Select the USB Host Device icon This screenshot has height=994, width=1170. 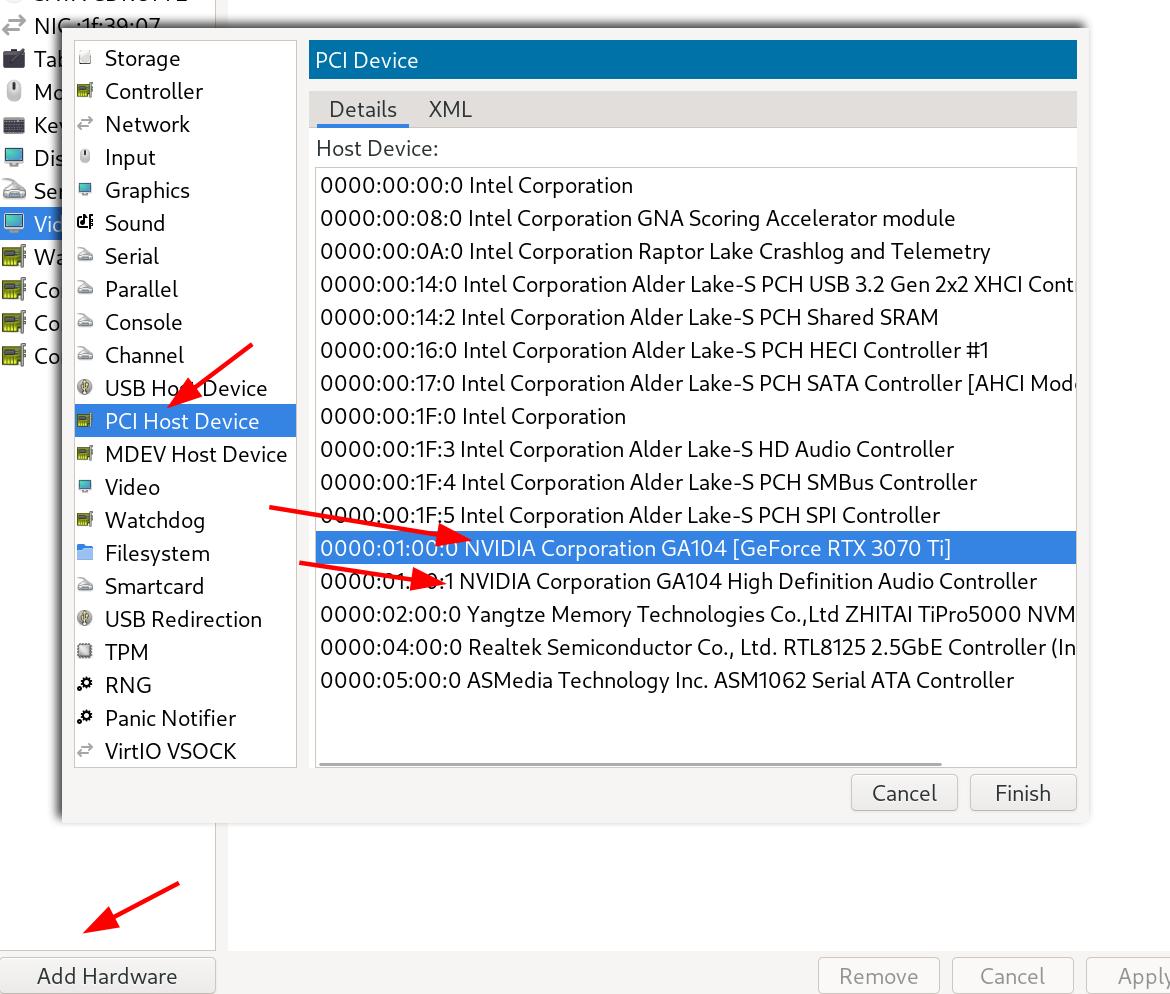click(85, 387)
